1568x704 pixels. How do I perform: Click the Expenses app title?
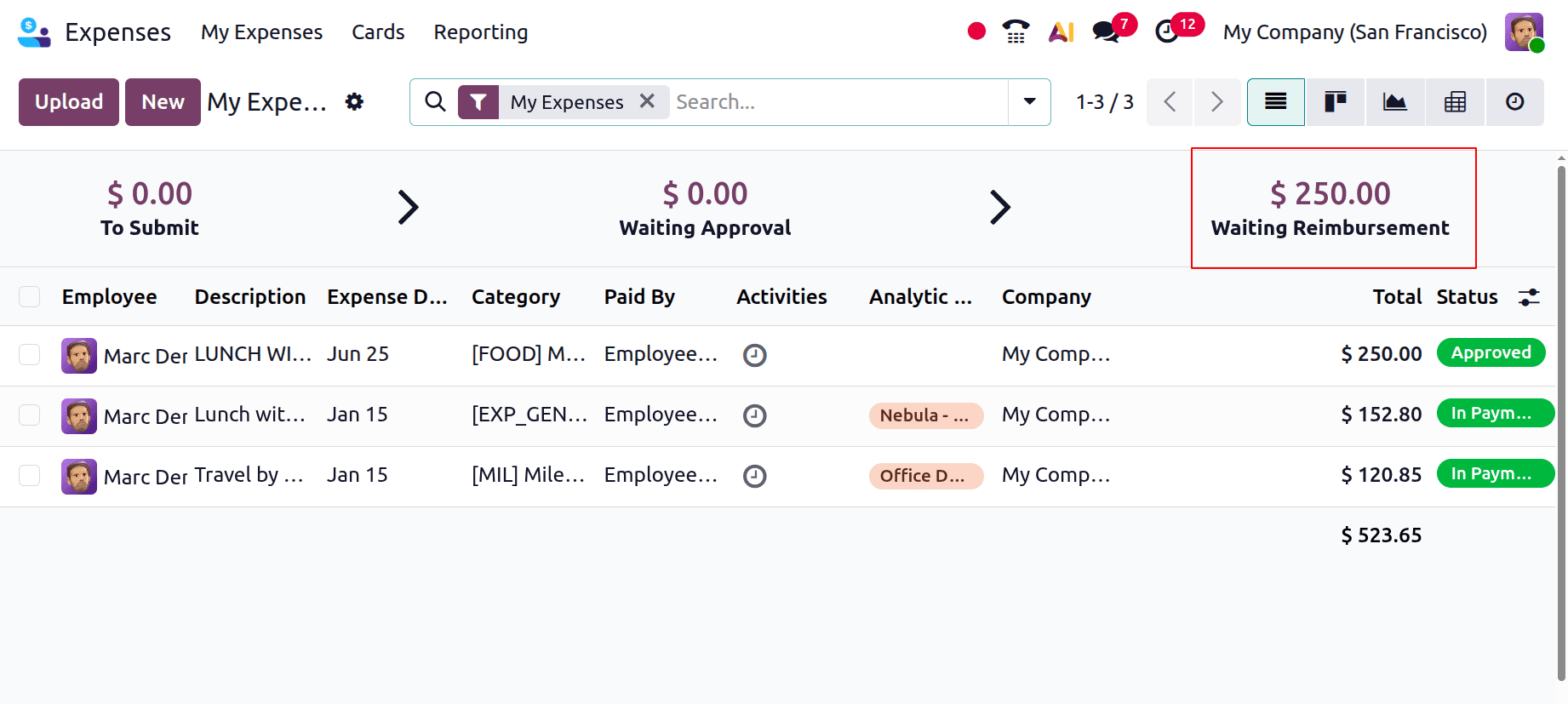[117, 32]
